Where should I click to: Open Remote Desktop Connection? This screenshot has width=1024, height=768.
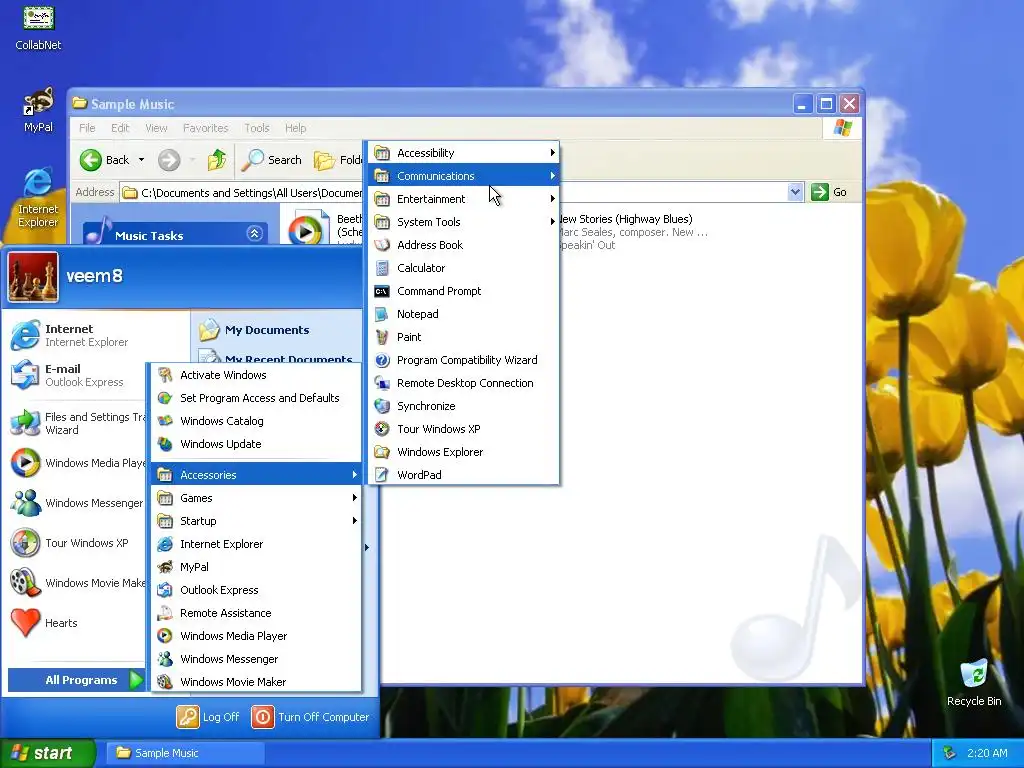(464, 383)
